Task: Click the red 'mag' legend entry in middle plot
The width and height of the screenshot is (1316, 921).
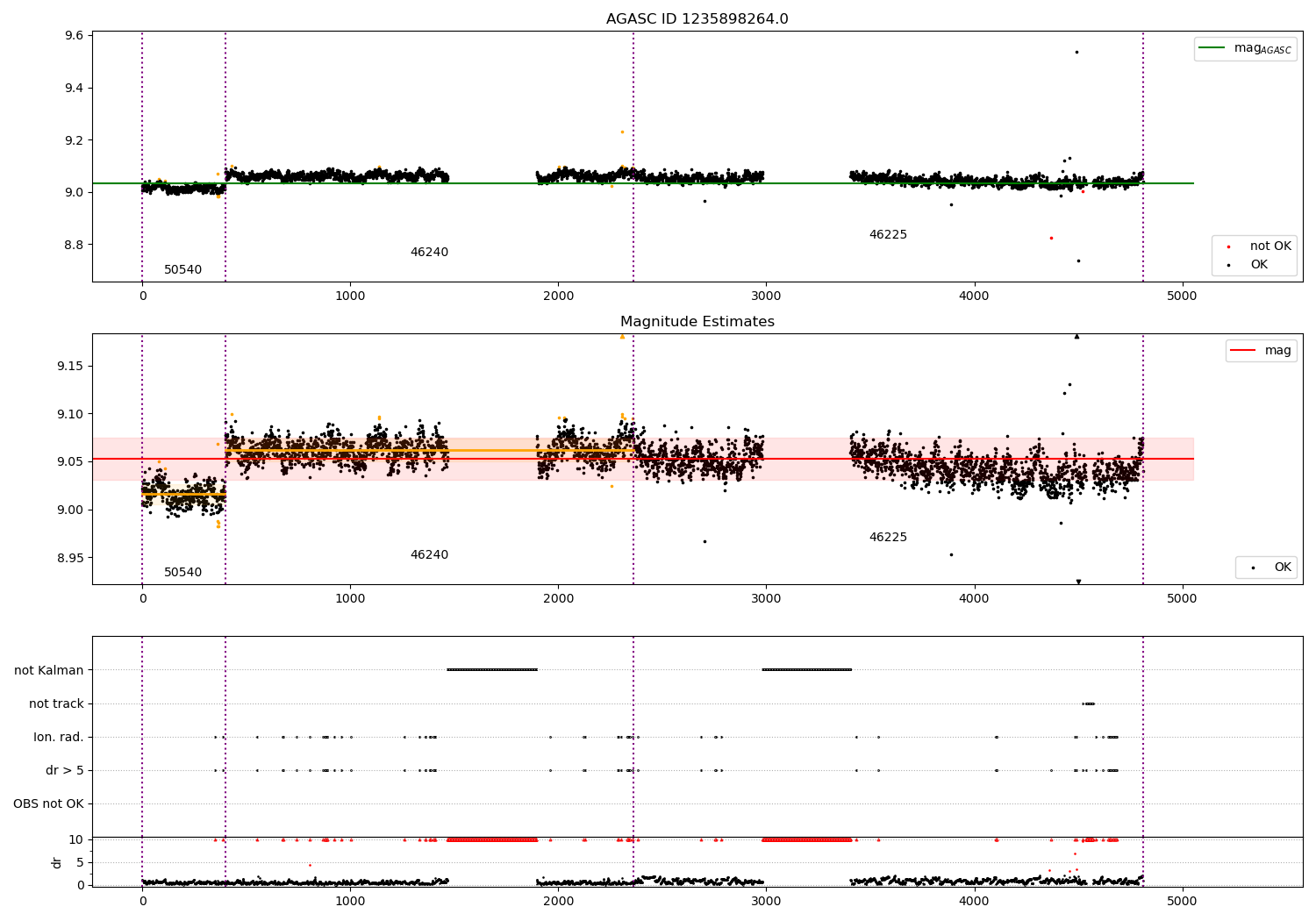Action: click(x=1261, y=351)
